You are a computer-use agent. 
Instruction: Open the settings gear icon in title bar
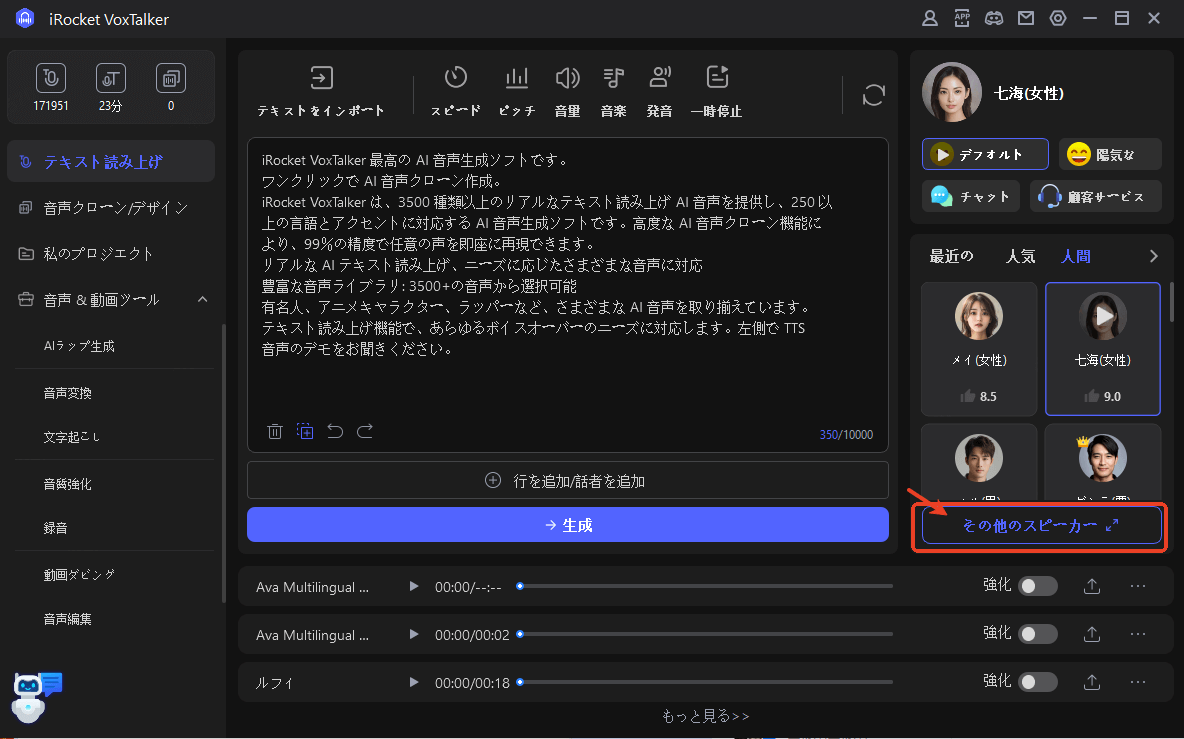coord(1058,19)
